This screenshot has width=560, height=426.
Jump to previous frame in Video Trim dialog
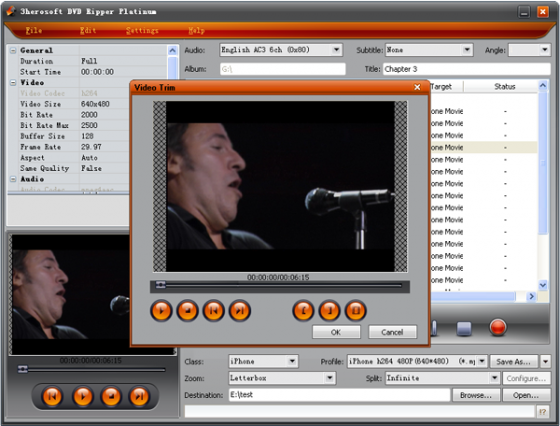(x=214, y=311)
